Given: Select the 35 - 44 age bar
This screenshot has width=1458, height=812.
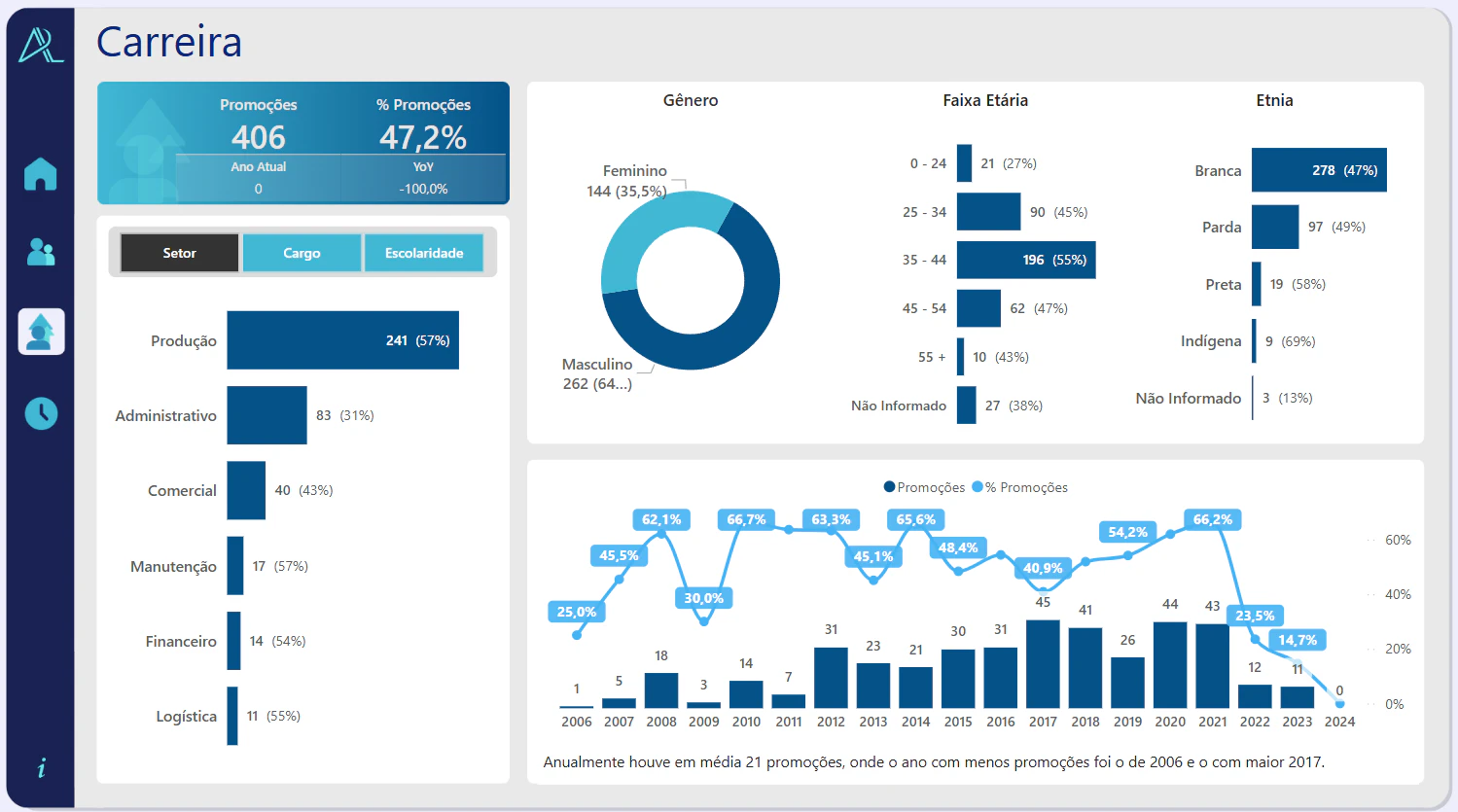Looking at the screenshot, I should pos(1026,260).
